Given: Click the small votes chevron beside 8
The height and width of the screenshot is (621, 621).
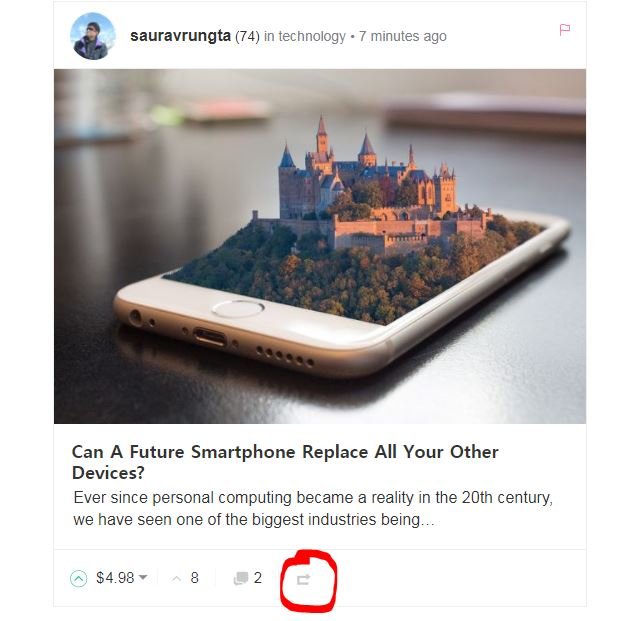Looking at the screenshot, I should point(176,579).
